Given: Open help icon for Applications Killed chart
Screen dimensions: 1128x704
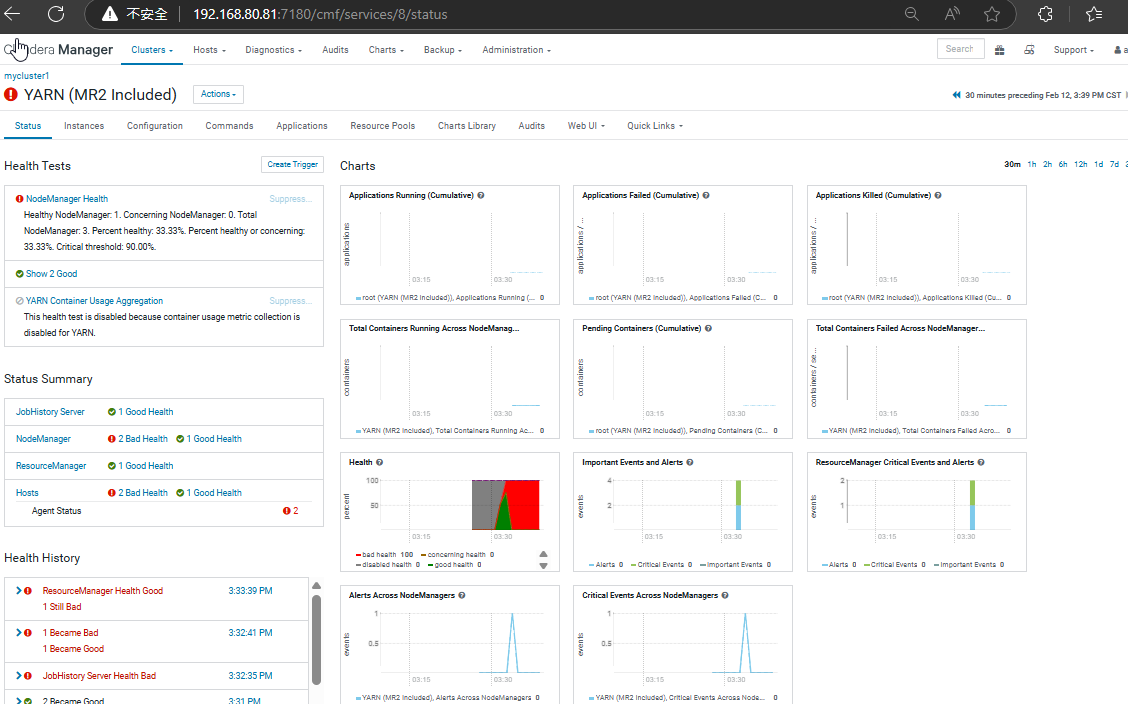Looking at the screenshot, I should 937,195.
